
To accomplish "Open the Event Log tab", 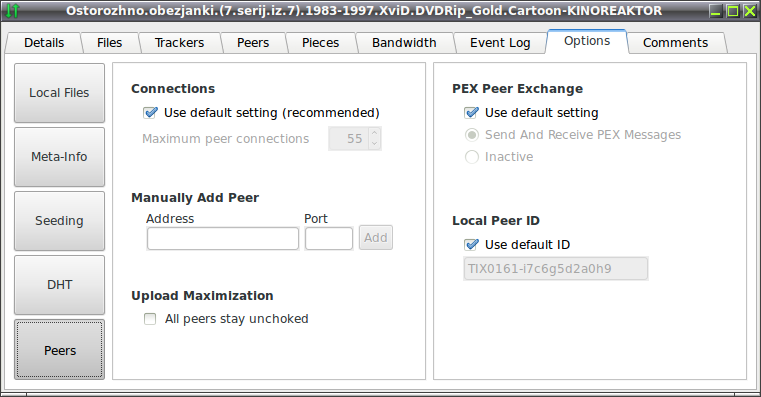I will click(x=500, y=43).
